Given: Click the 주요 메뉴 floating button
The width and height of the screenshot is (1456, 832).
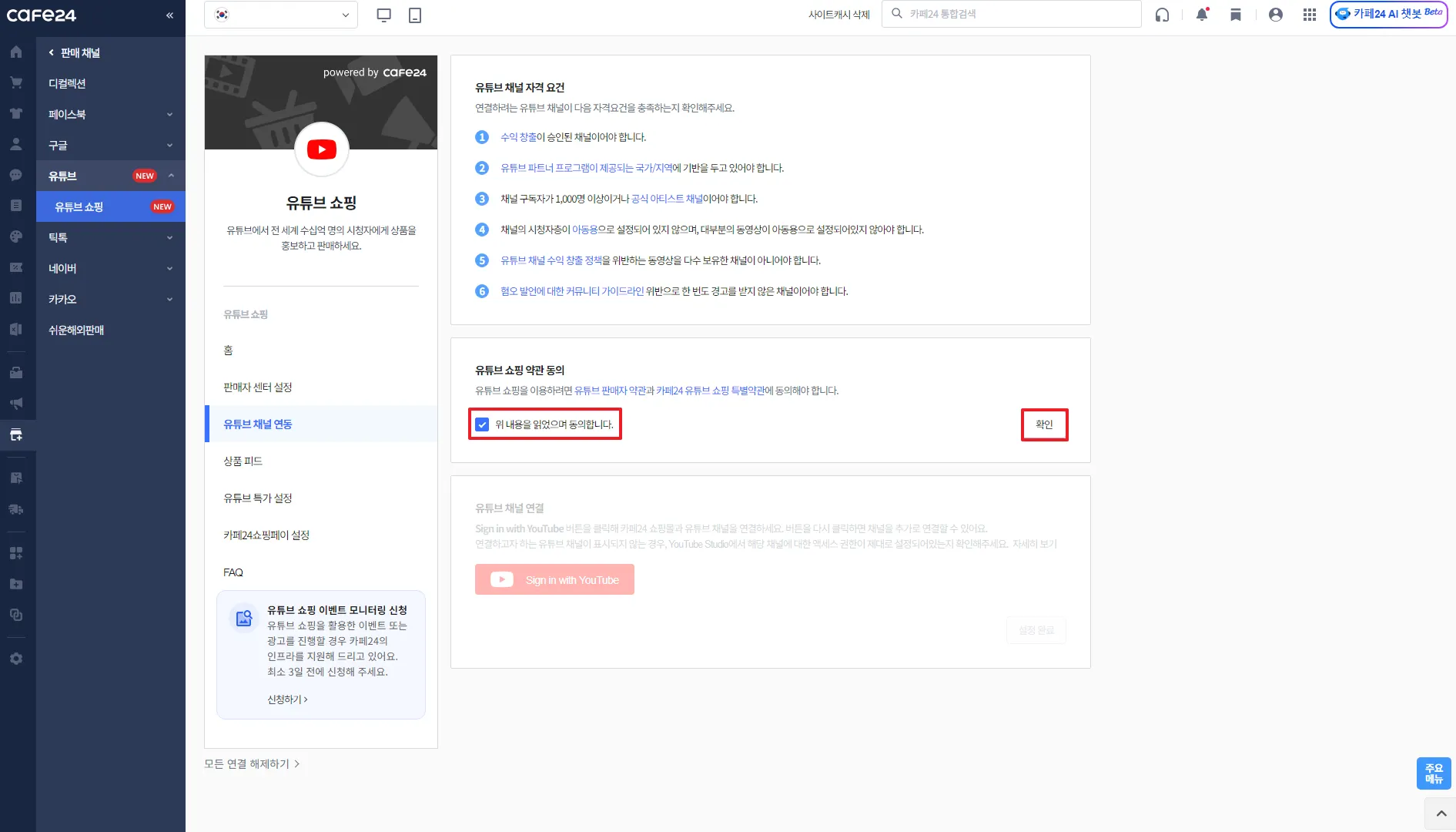Looking at the screenshot, I should point(1434,773).
